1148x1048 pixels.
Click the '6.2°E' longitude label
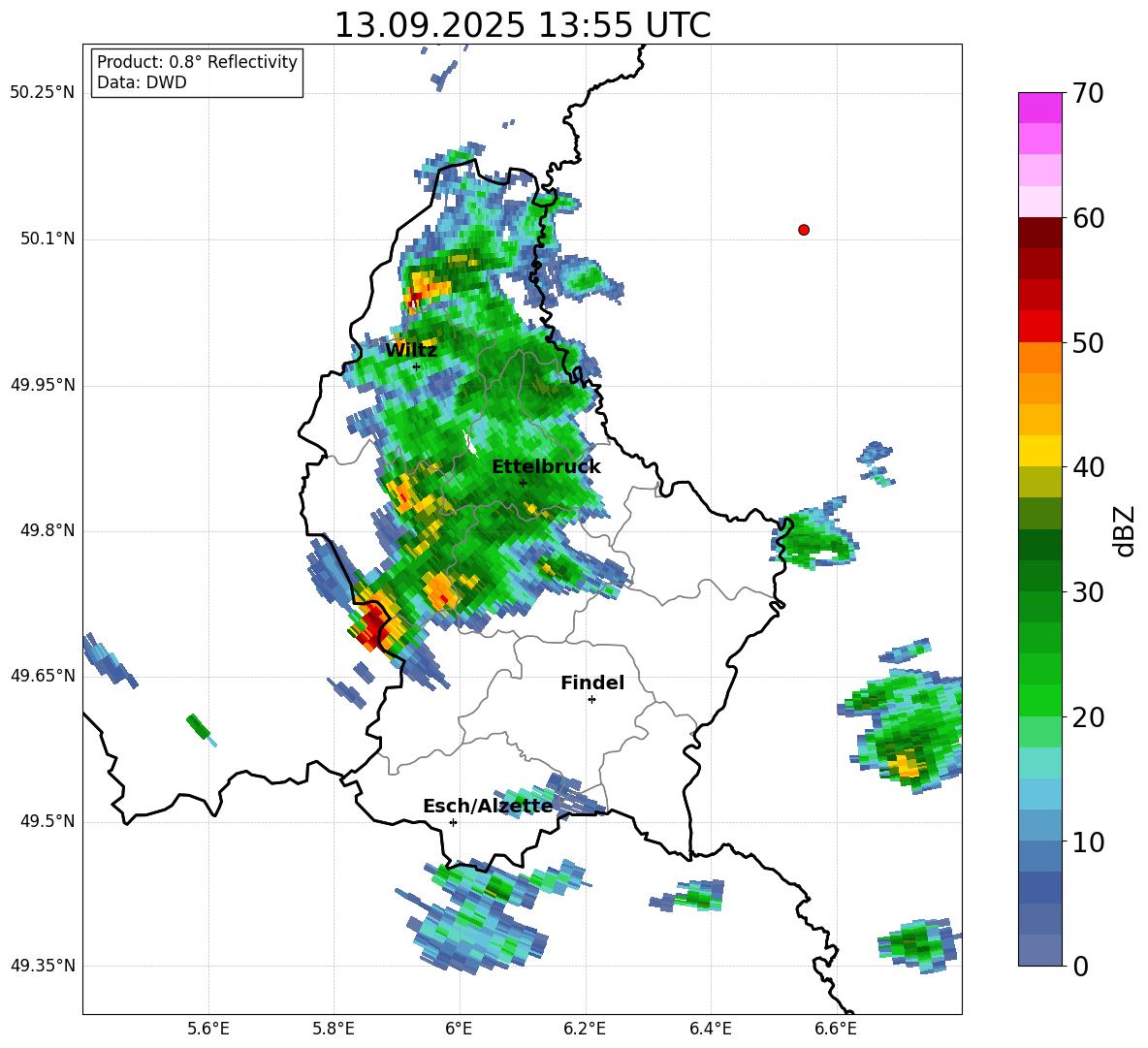click(585, 1029)
